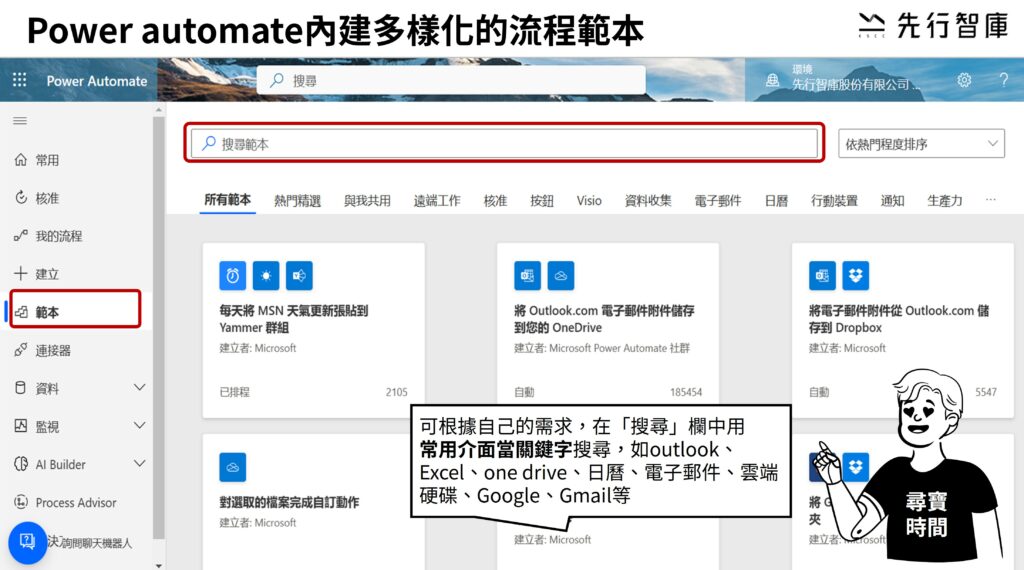Open the 依熱門程度排序 sort dropdown
The height and width of the screenshot is (570, 1024).
click(x=921, y=144)
